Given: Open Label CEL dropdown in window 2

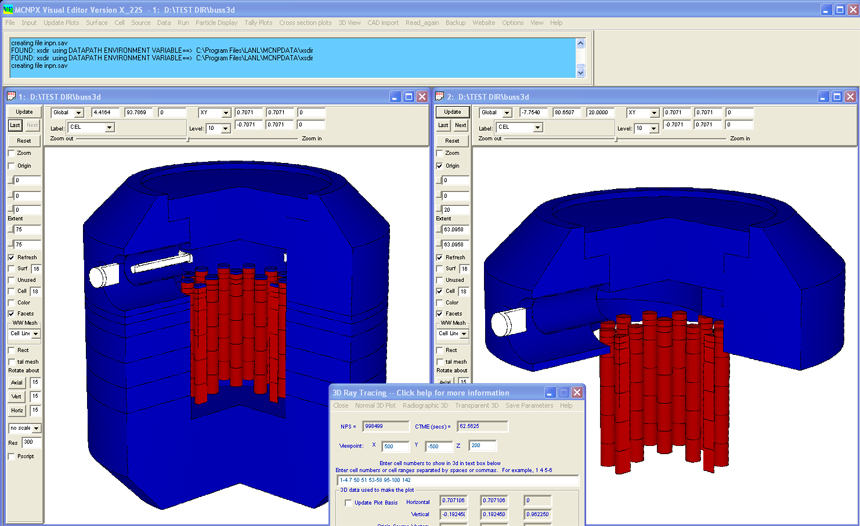Looking at the screenshot, I should (538, 127).
